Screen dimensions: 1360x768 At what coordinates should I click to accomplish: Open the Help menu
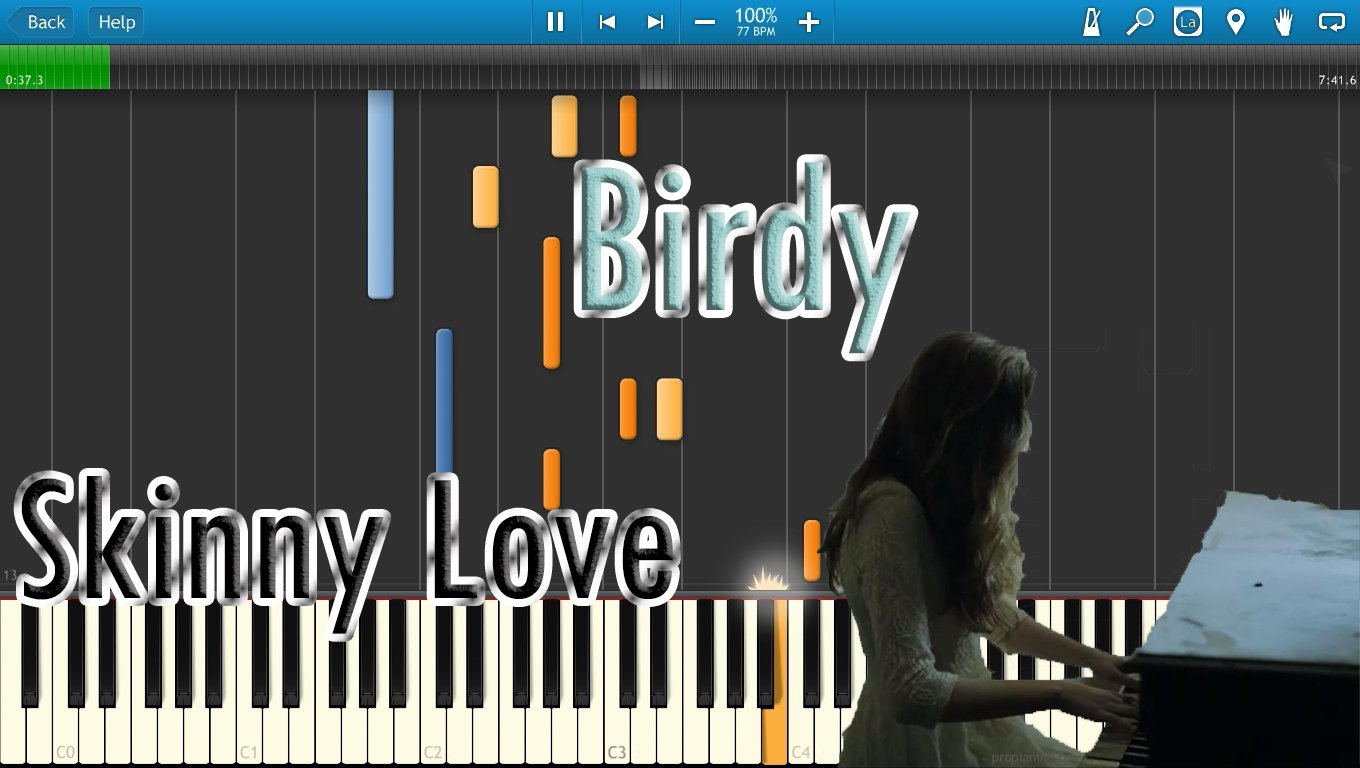click(116, 22)
